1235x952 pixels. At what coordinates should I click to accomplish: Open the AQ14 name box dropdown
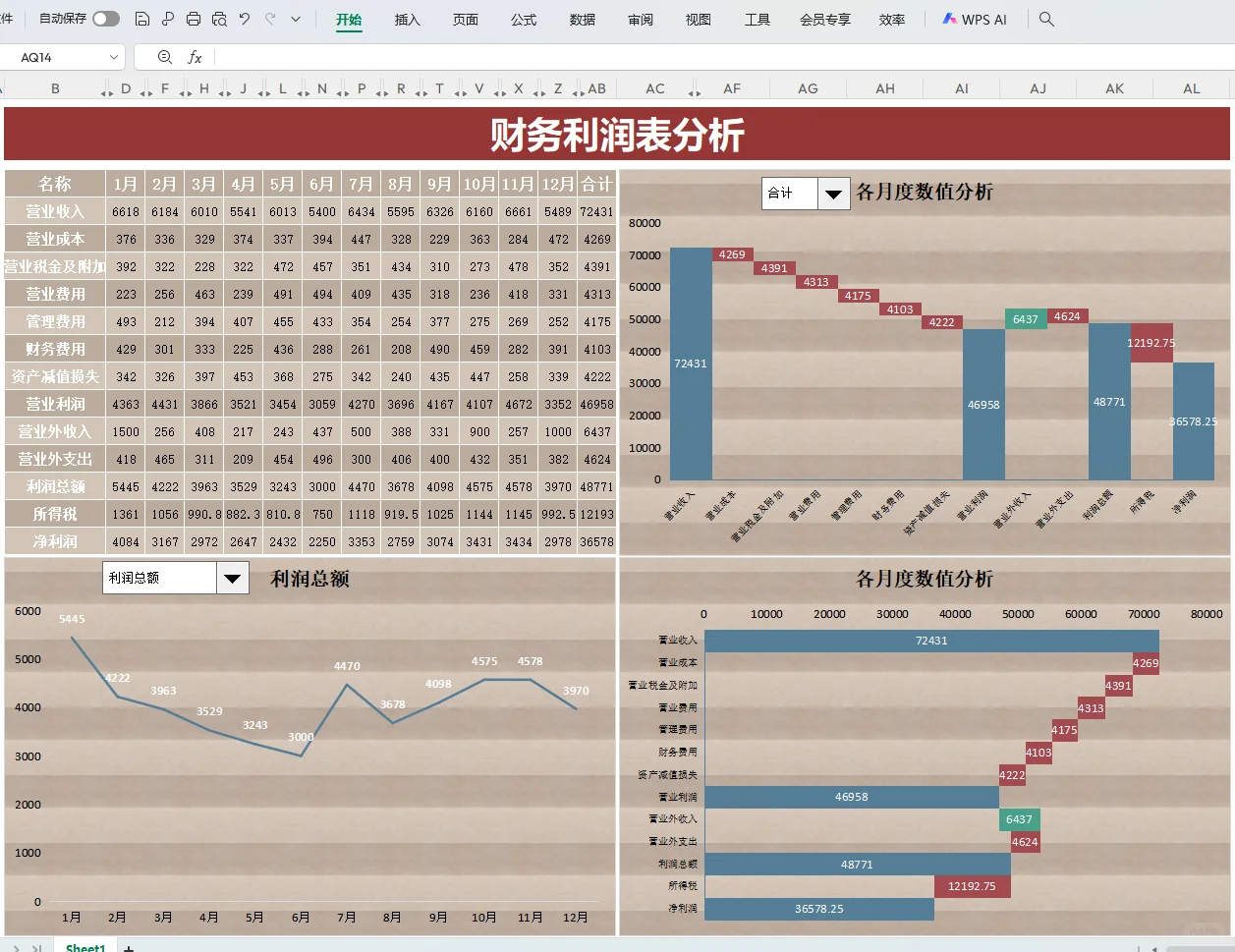coord(113,58)
